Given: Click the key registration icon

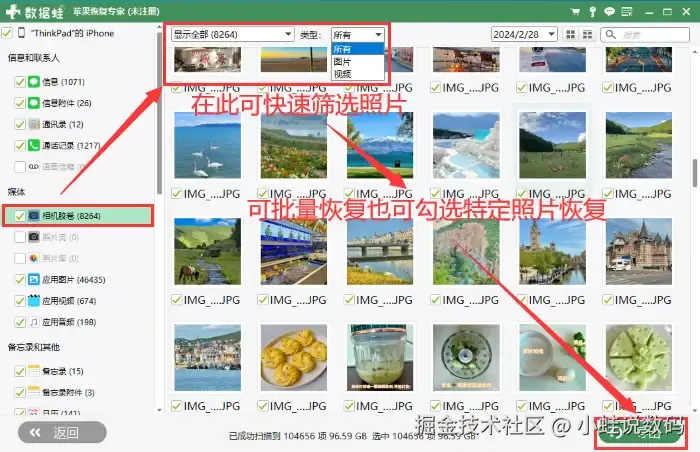Looking at the screenshot, I should [592, 12].
